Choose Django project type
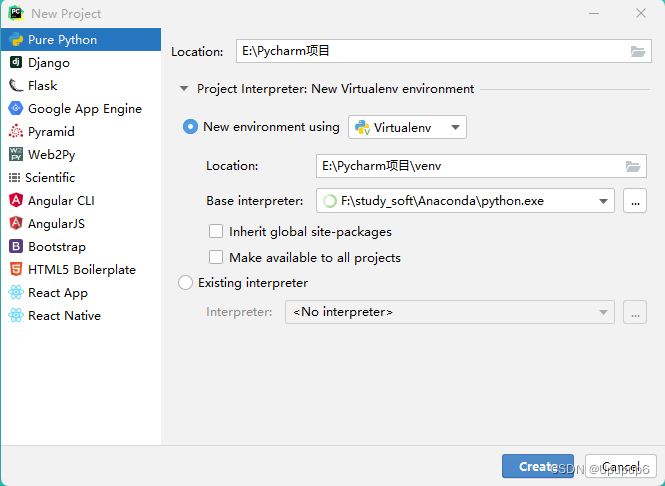The height and width of the screenshot is (486, 665). tap(81, 62)
